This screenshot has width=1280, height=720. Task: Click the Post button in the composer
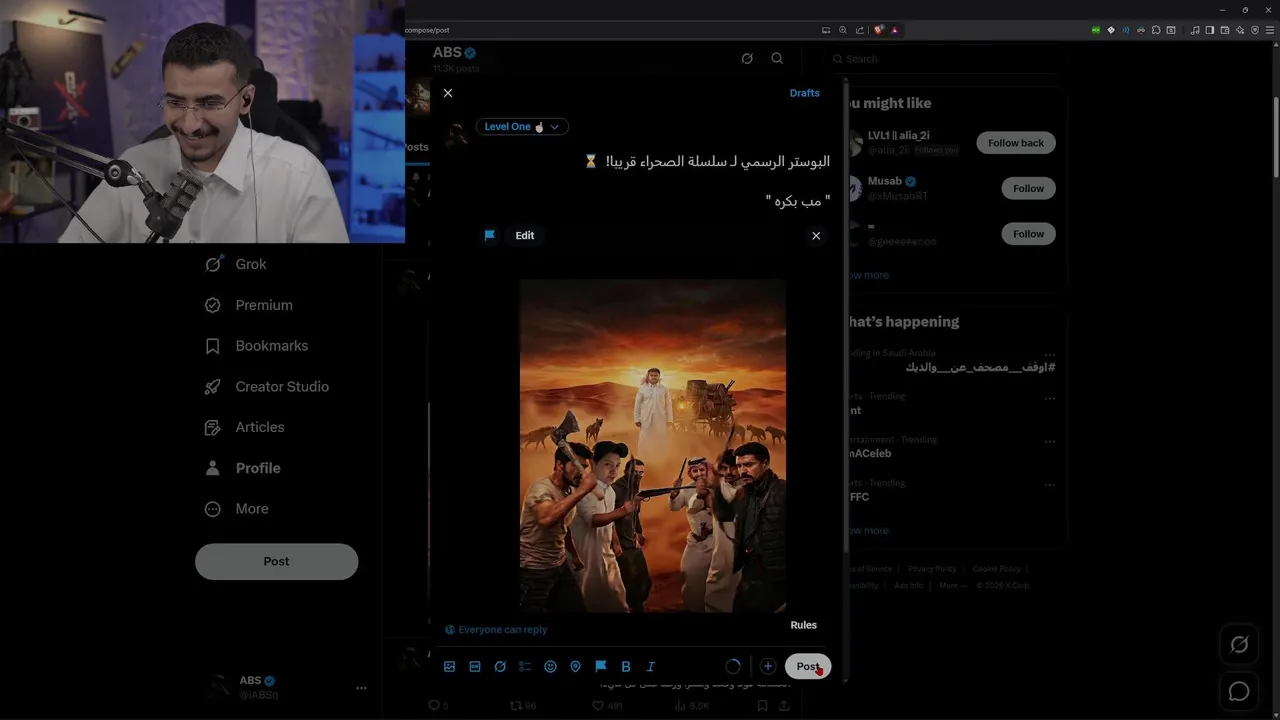click(808, 666)
